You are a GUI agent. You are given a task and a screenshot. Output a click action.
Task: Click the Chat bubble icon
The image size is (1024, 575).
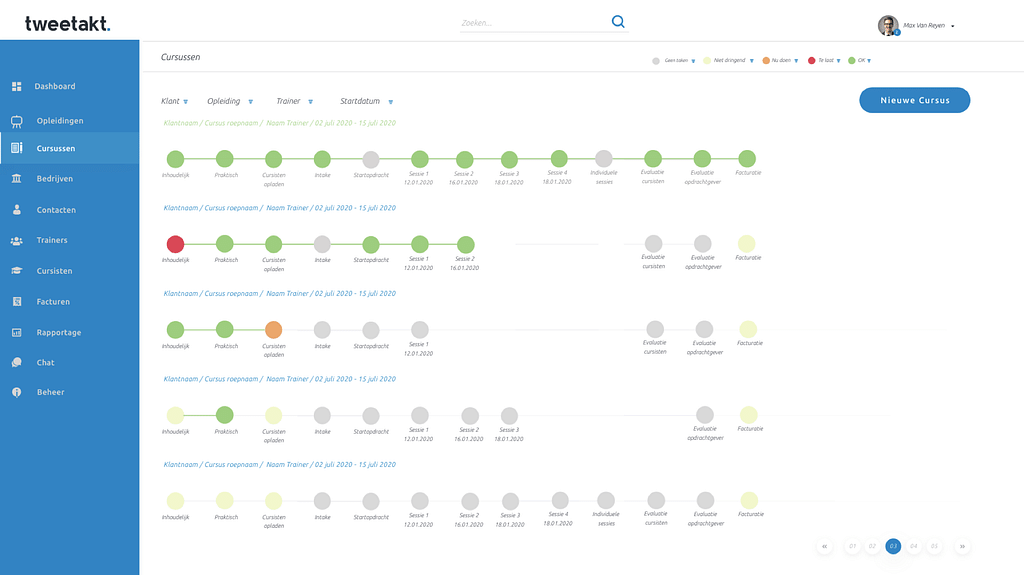coord(17,363)
